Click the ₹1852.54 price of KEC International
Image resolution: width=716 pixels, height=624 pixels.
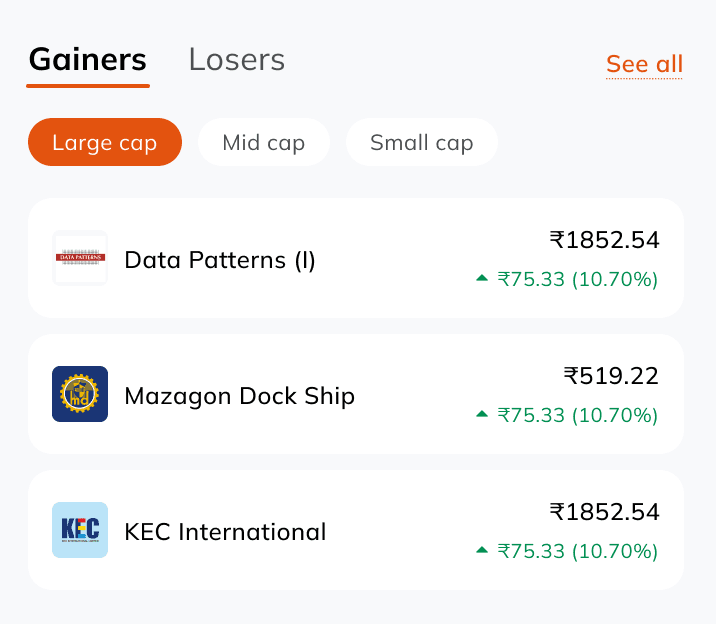(604, 512)
